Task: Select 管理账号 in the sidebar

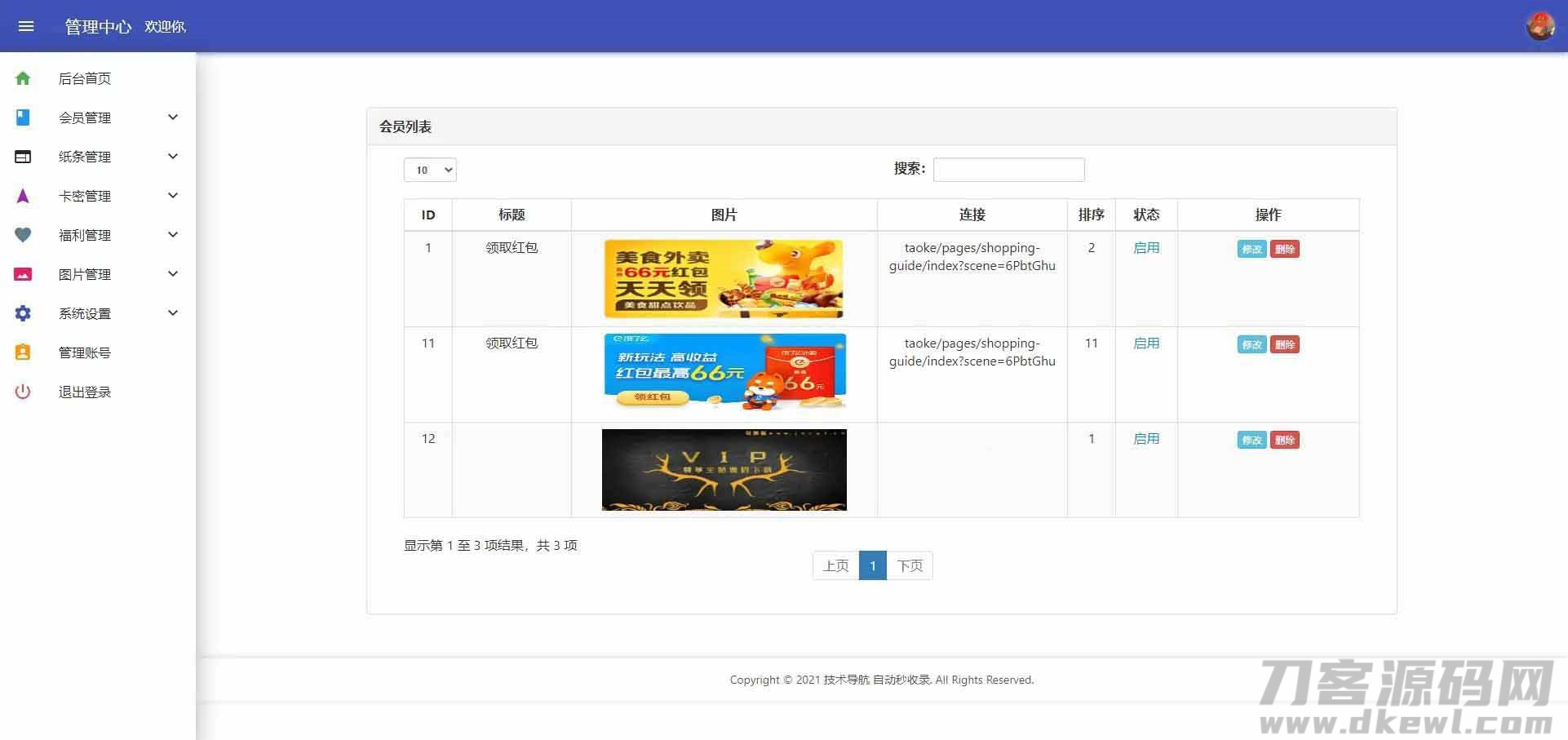Action: (x=85, y=352)
